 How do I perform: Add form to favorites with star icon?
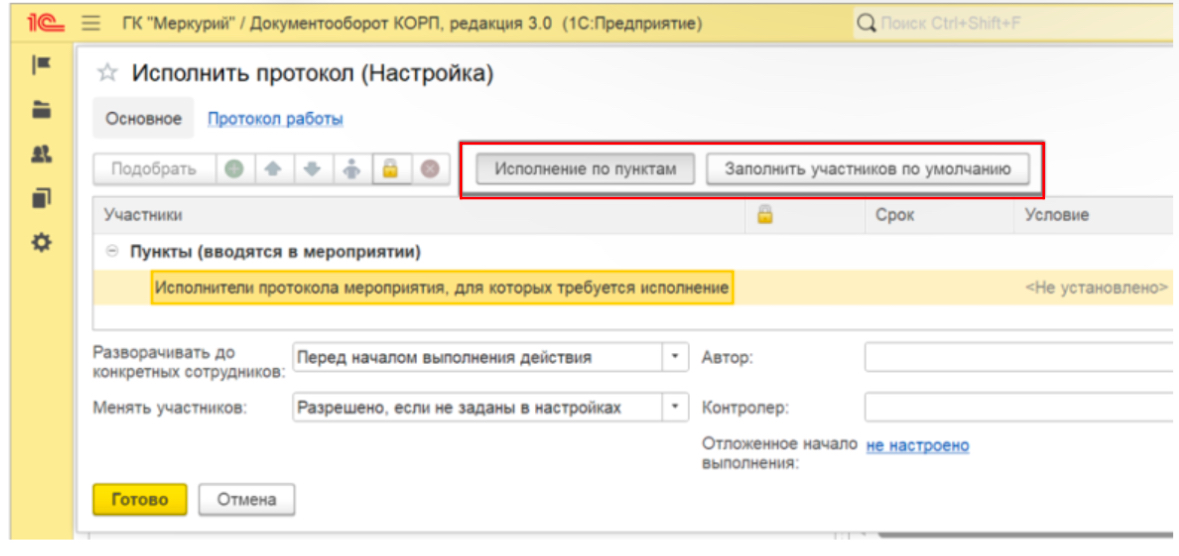coord(108,73)
